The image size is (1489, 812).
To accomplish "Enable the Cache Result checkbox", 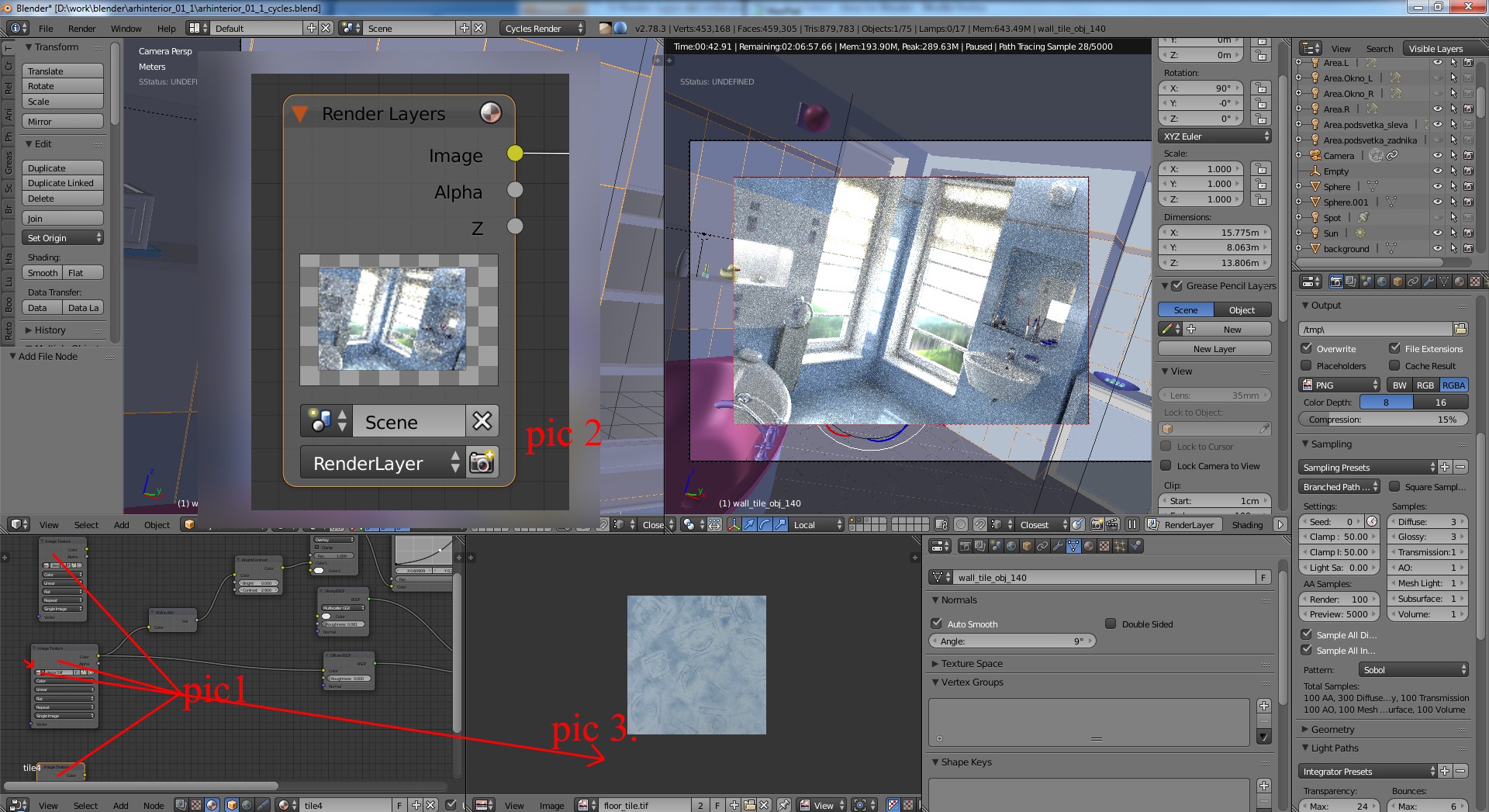I will click(1395, 365).
